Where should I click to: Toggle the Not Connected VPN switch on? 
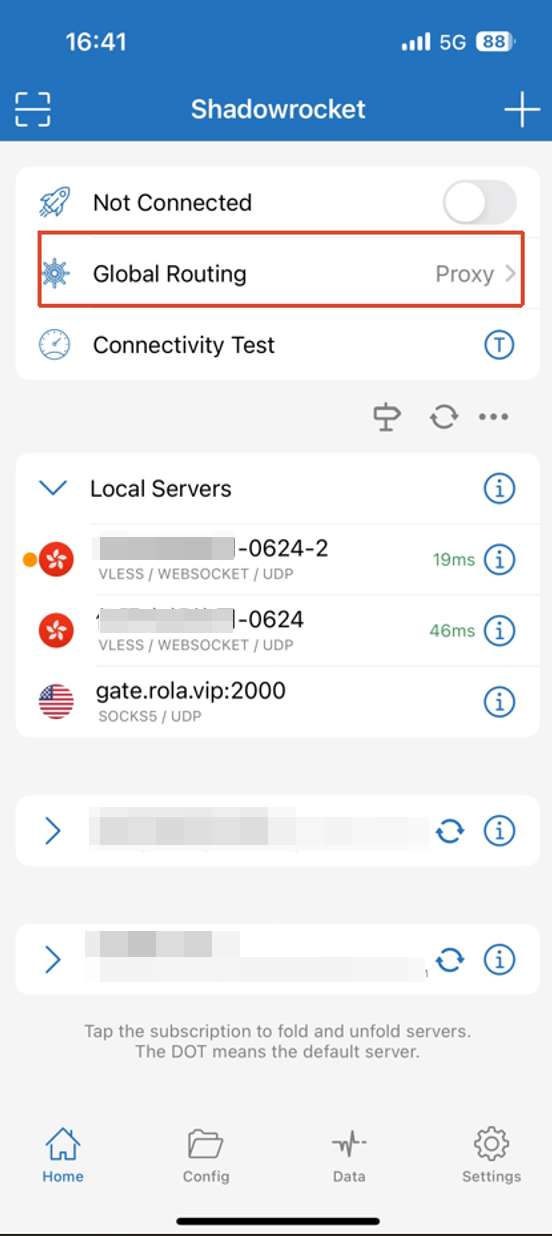tap(480, 203)
